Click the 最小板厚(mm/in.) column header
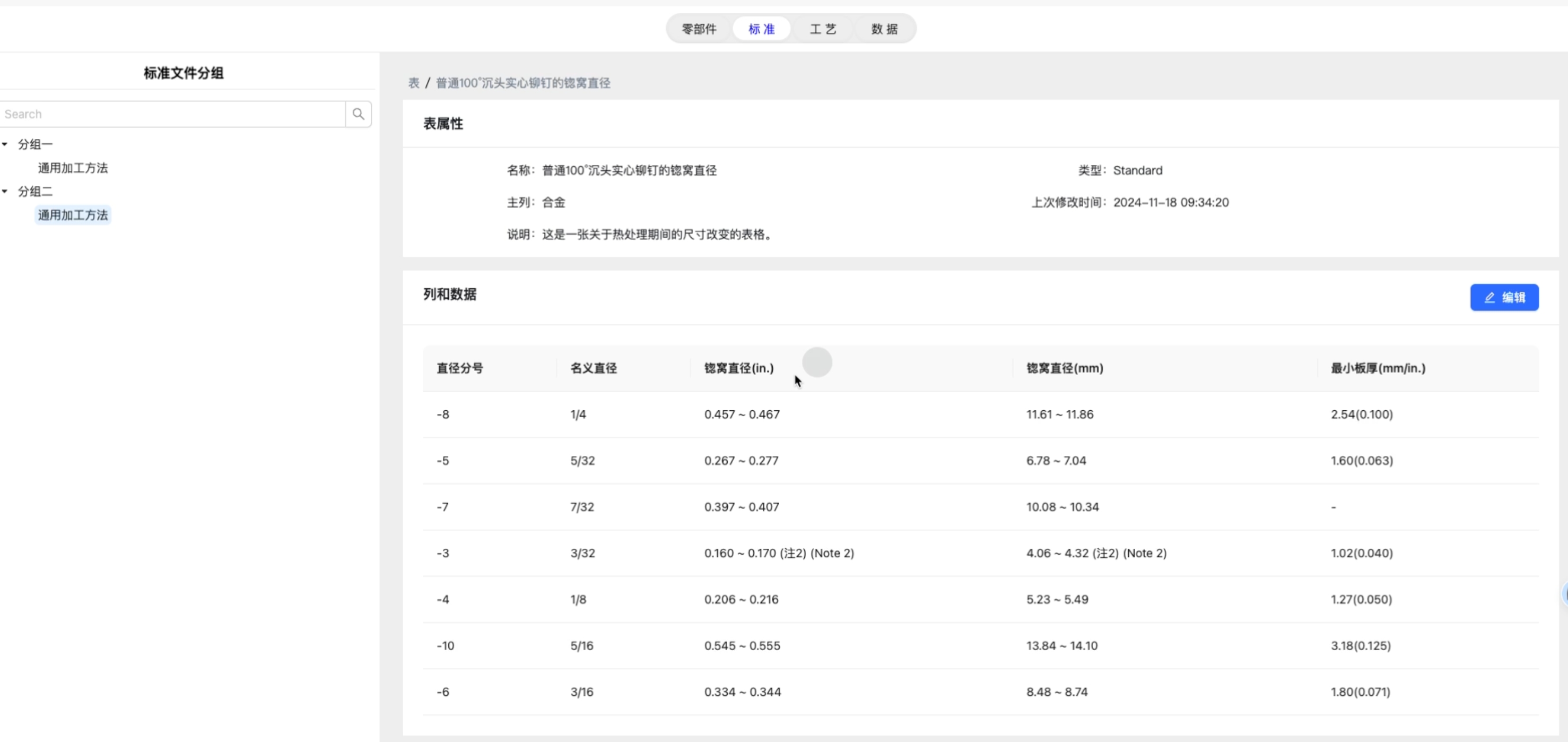The width and height of the screenshot is (1568, 742). tap(1378, 368)
